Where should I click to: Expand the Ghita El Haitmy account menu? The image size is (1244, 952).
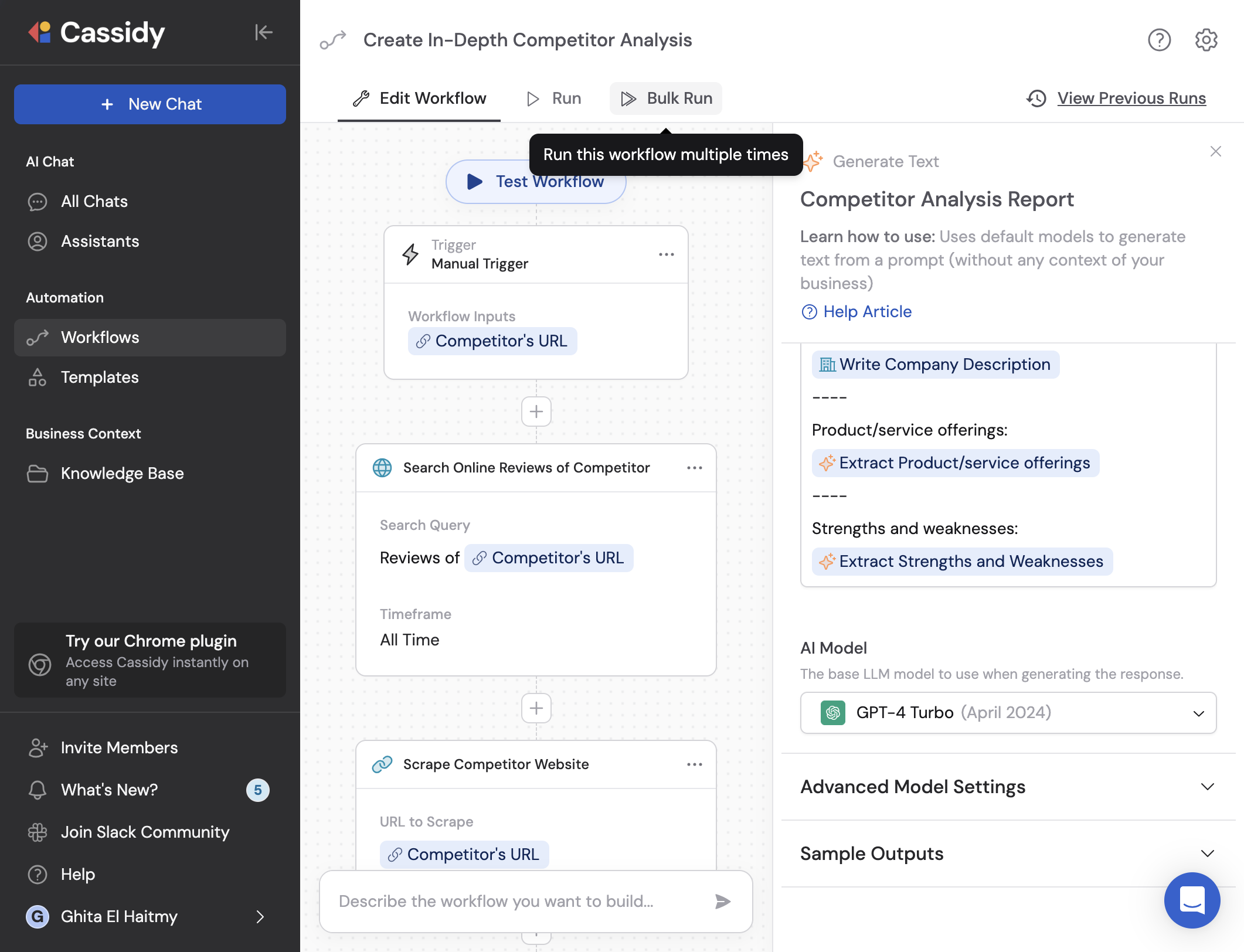150,916
